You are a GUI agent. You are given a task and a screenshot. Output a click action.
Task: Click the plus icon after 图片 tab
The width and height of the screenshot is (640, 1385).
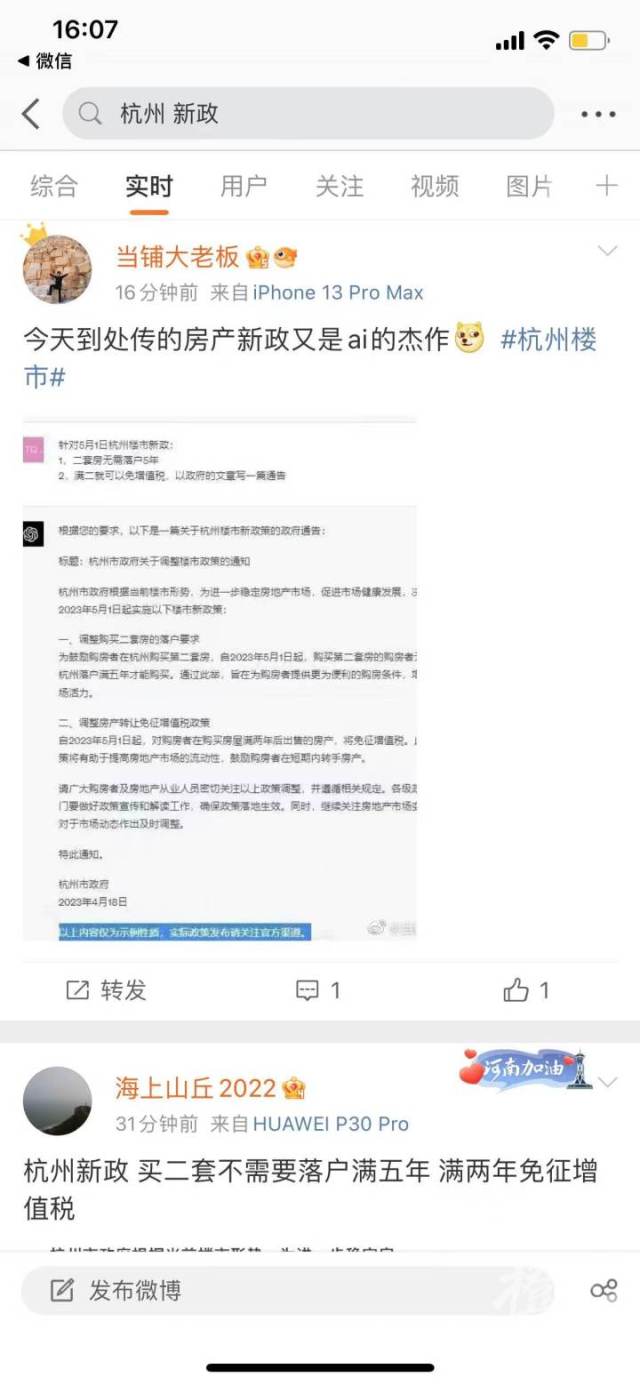[607, 185]
